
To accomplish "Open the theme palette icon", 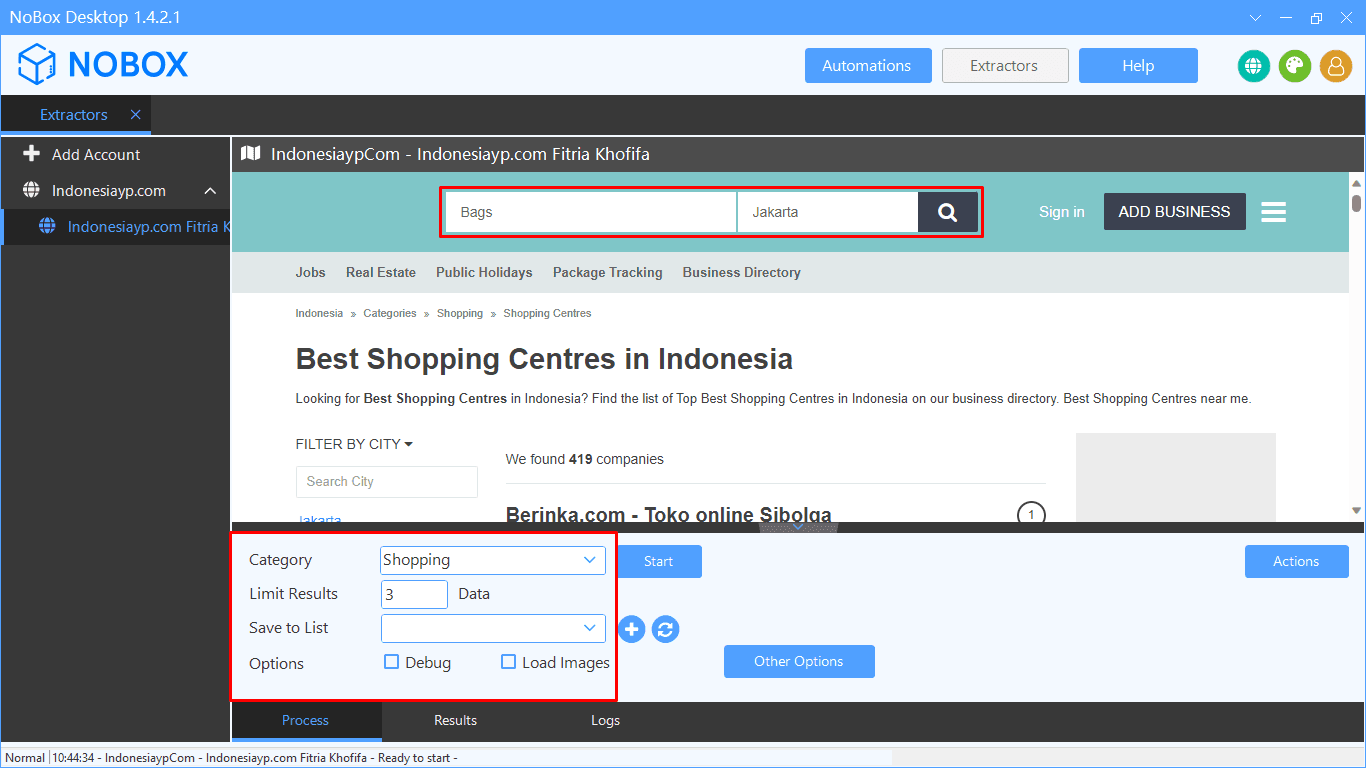I will pyautogui.click(x=1295, y=66).
